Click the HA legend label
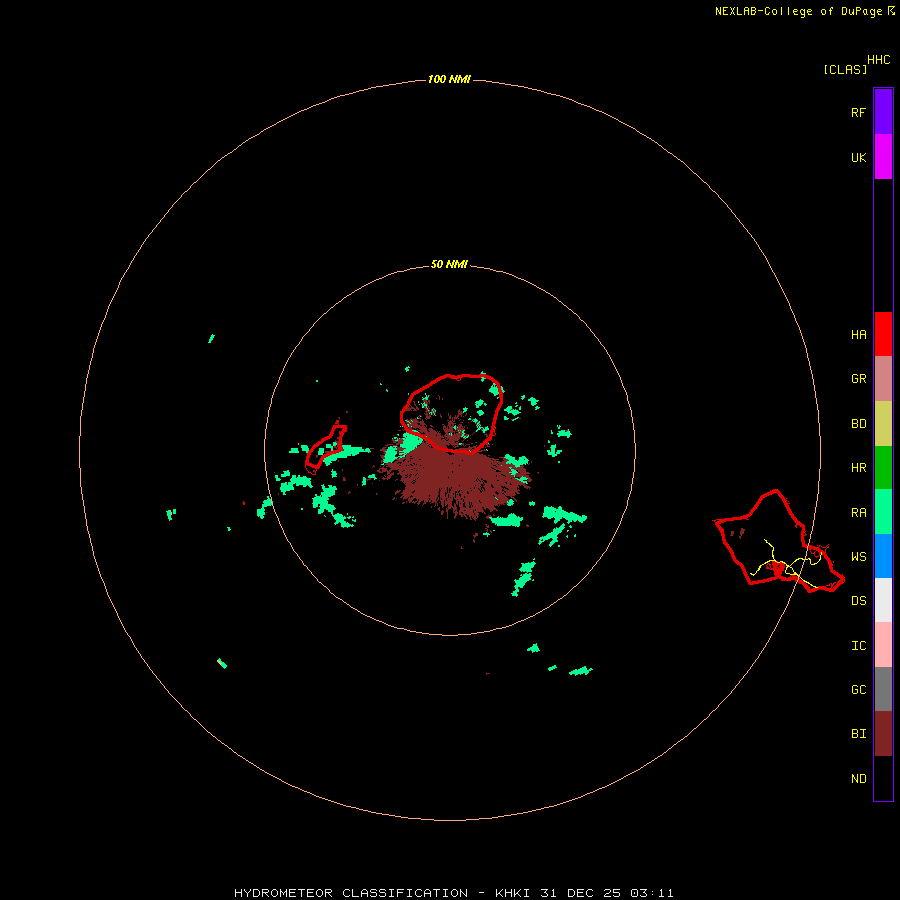Screen dimensions: 900x900 859,335
